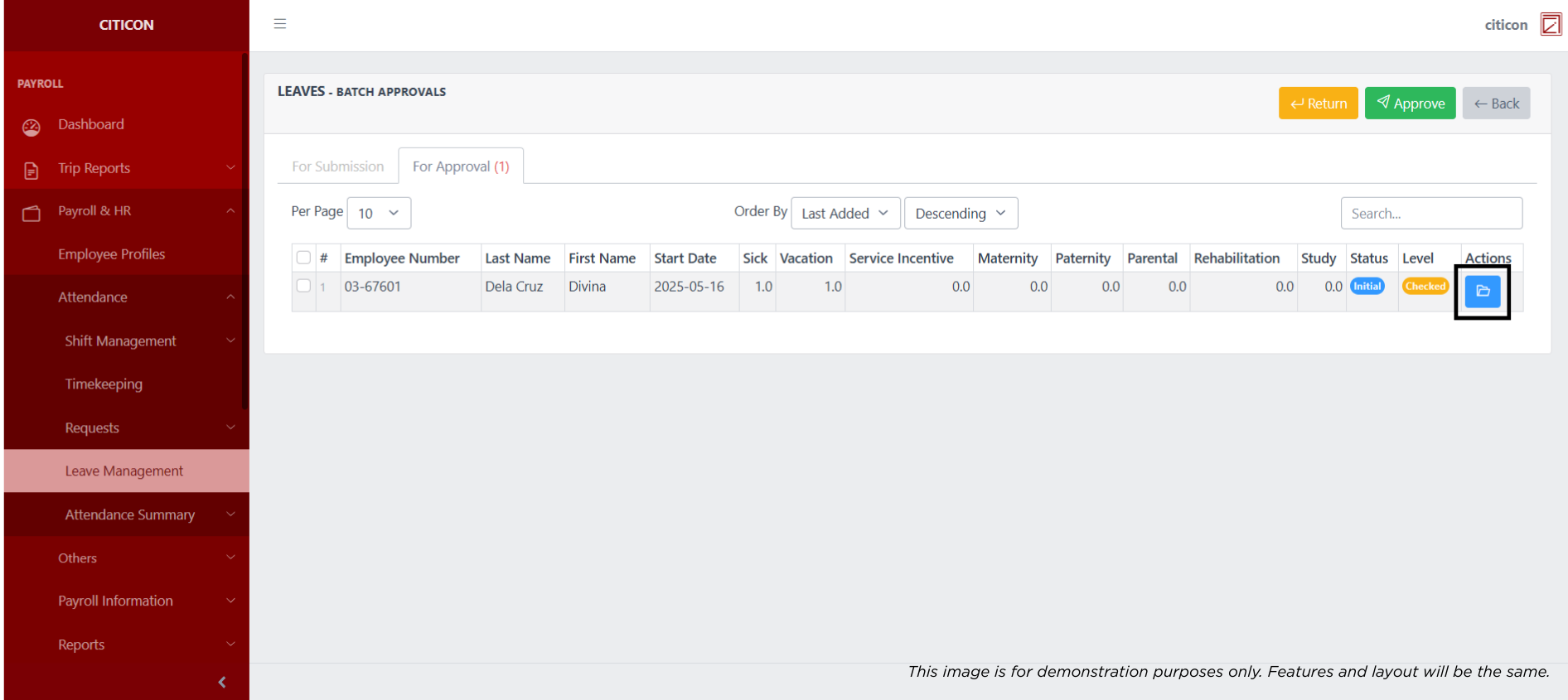Open the Descending sort dropdown
1568x700 pixels.
[961, 213]
